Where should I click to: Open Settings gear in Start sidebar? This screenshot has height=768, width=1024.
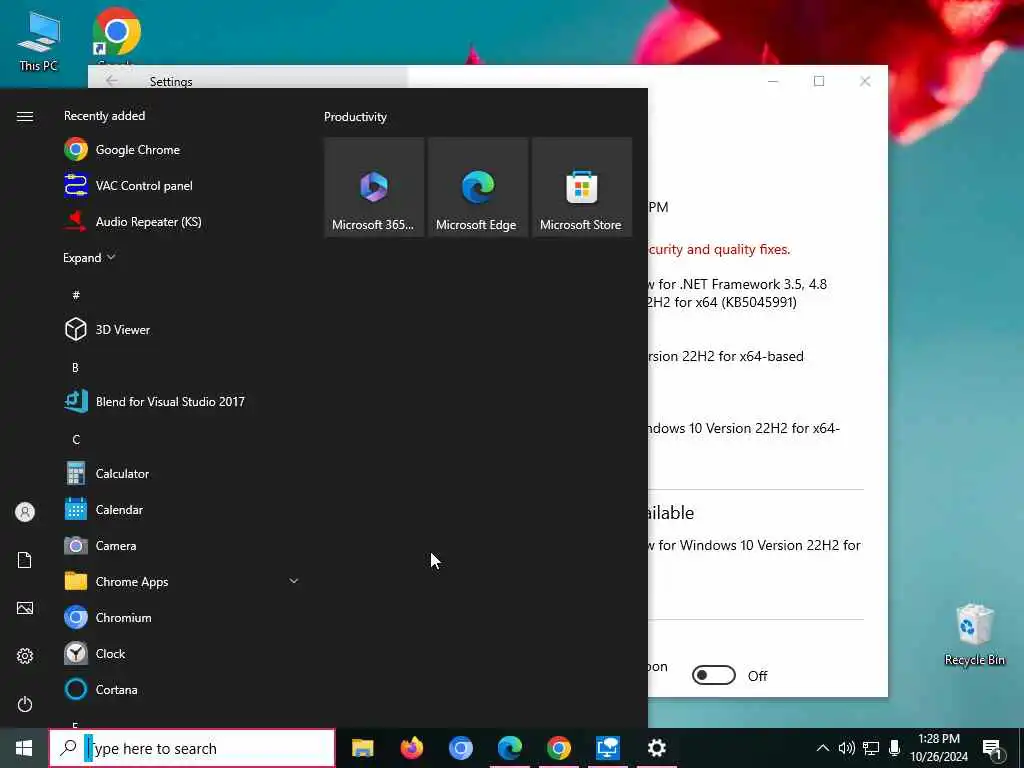25,656
